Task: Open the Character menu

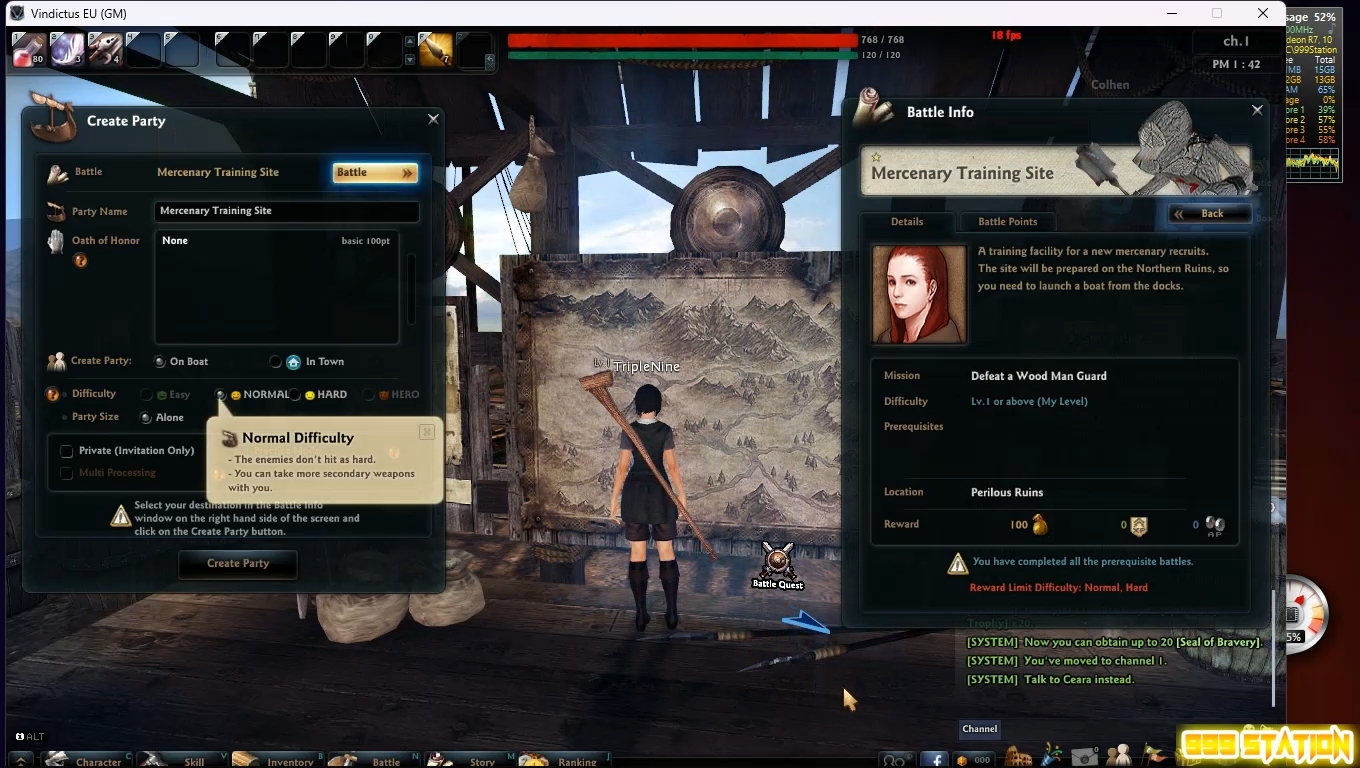Action: [88, 760]
